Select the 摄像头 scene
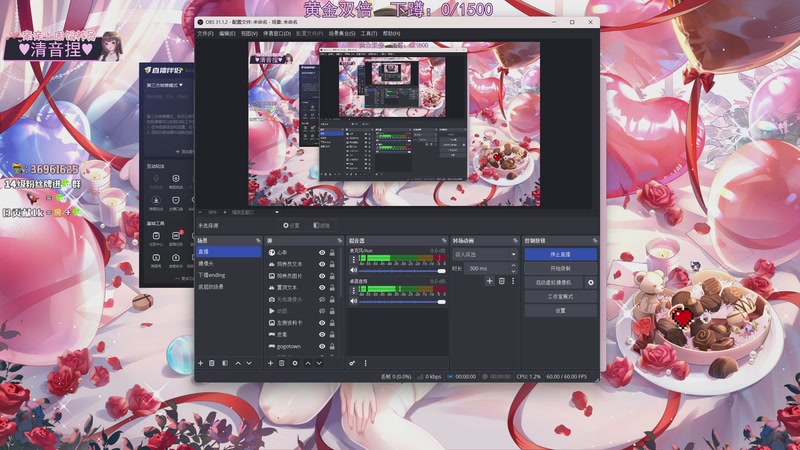The height and width of the screenshot is (450, 800). click(x=229, y=263)
